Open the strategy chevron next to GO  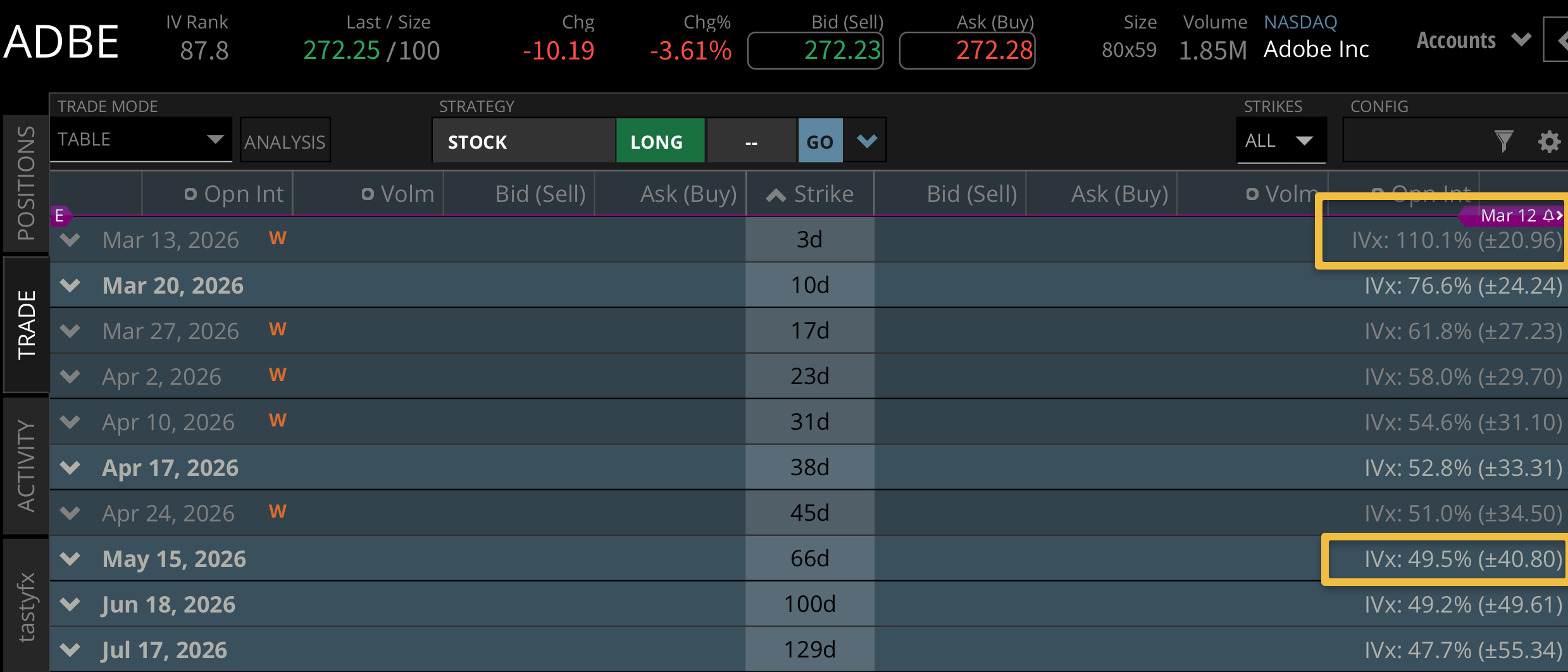pyautogui.click(x=866, y=140)
